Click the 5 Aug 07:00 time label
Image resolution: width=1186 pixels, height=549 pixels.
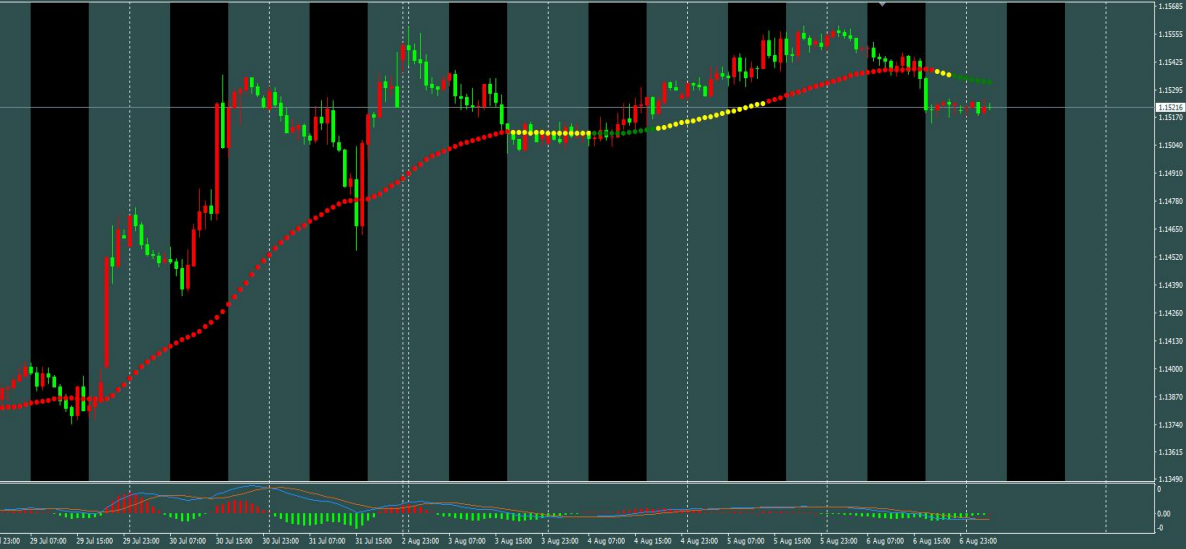pyautogui.click(x=746, y=541)
